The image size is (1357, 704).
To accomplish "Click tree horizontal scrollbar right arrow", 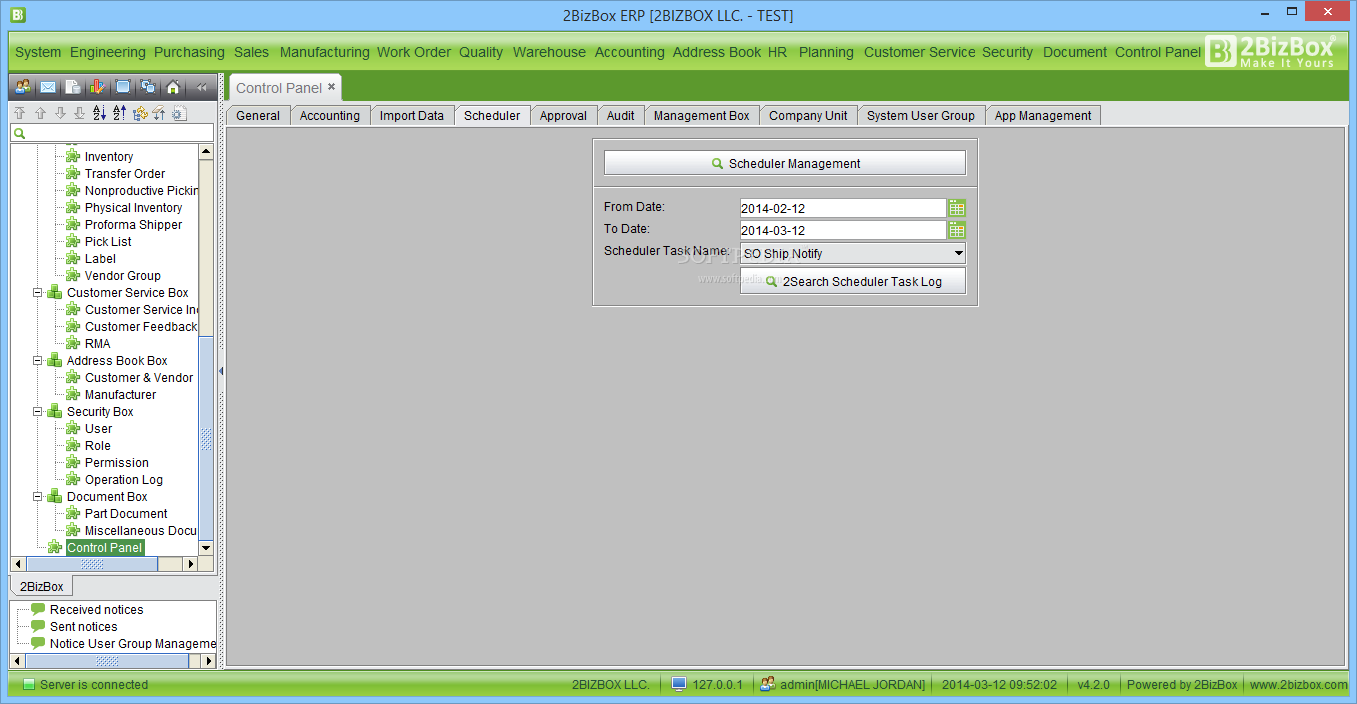I will click(191, 564).
